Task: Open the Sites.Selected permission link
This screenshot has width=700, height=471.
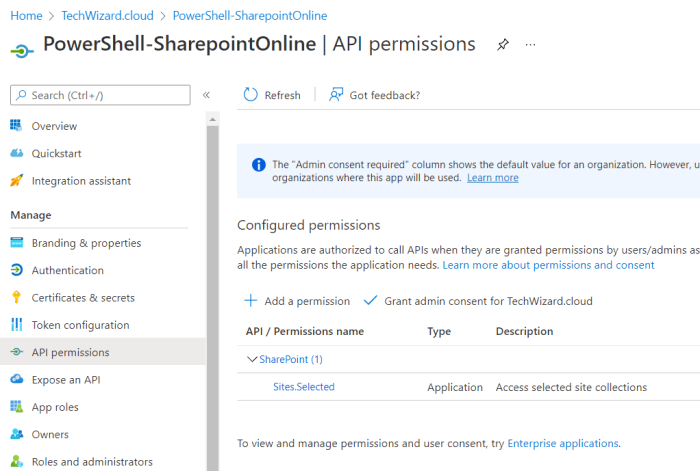Action: (x=304, y=387)
